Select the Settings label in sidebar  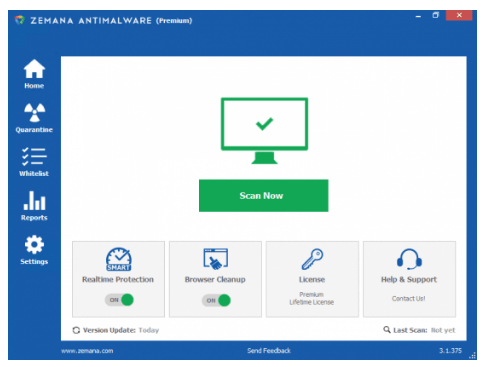(x=34, y=262)
